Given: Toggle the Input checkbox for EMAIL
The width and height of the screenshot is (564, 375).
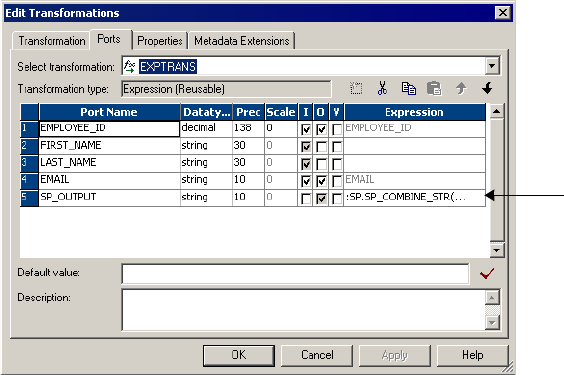Looking at the screenshot, I should tap(306, 181).
